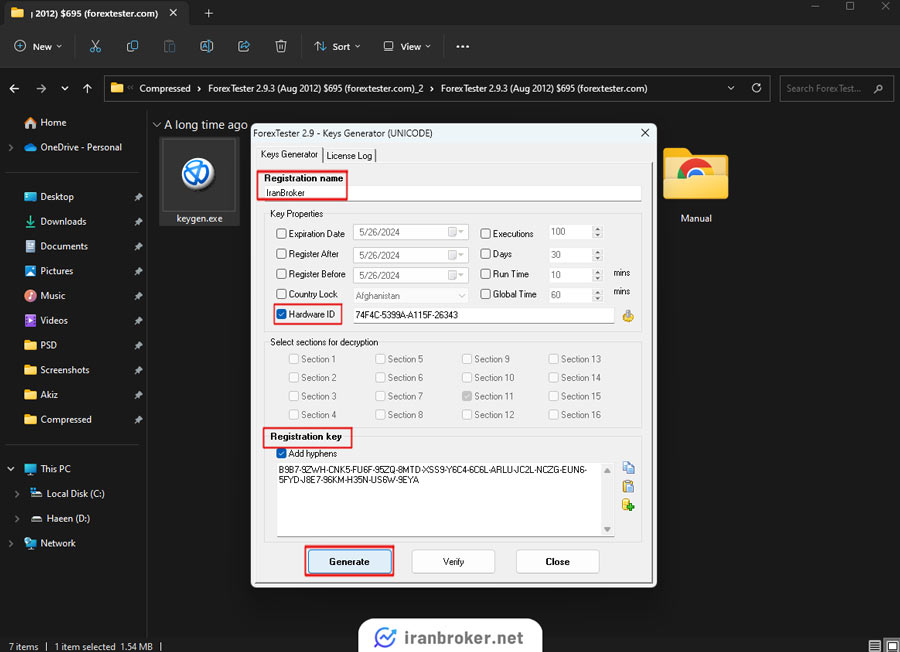Screen dimensions: 900x652
Task: Collapse the This PC tree node
Action: coord(11,468)
